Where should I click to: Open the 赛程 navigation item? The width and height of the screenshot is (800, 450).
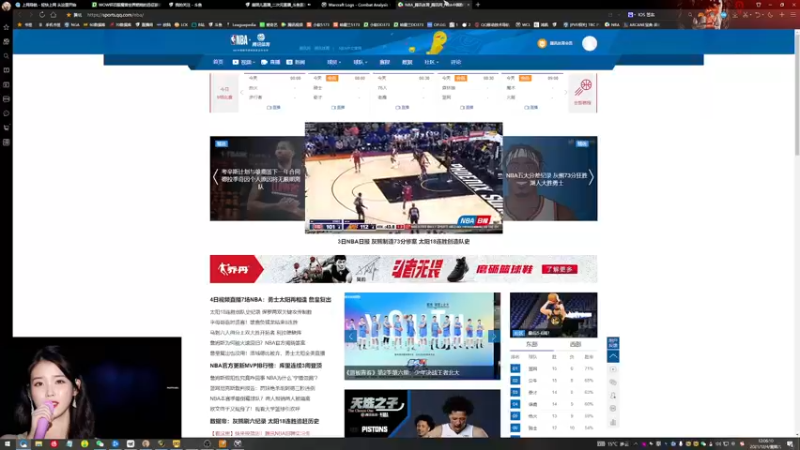385,62
